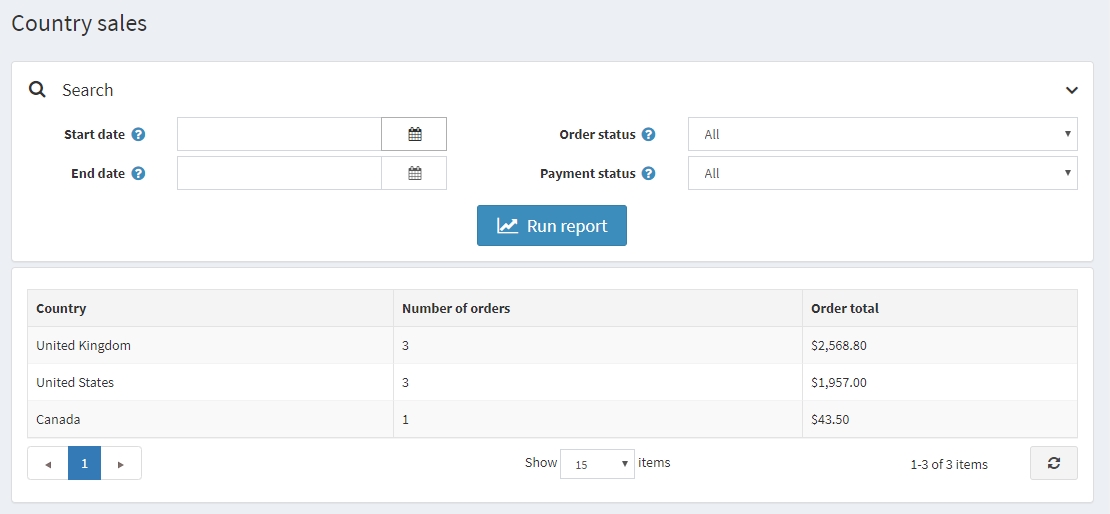
Task: Open the Order status dropdown
Action: pos(882,134)
